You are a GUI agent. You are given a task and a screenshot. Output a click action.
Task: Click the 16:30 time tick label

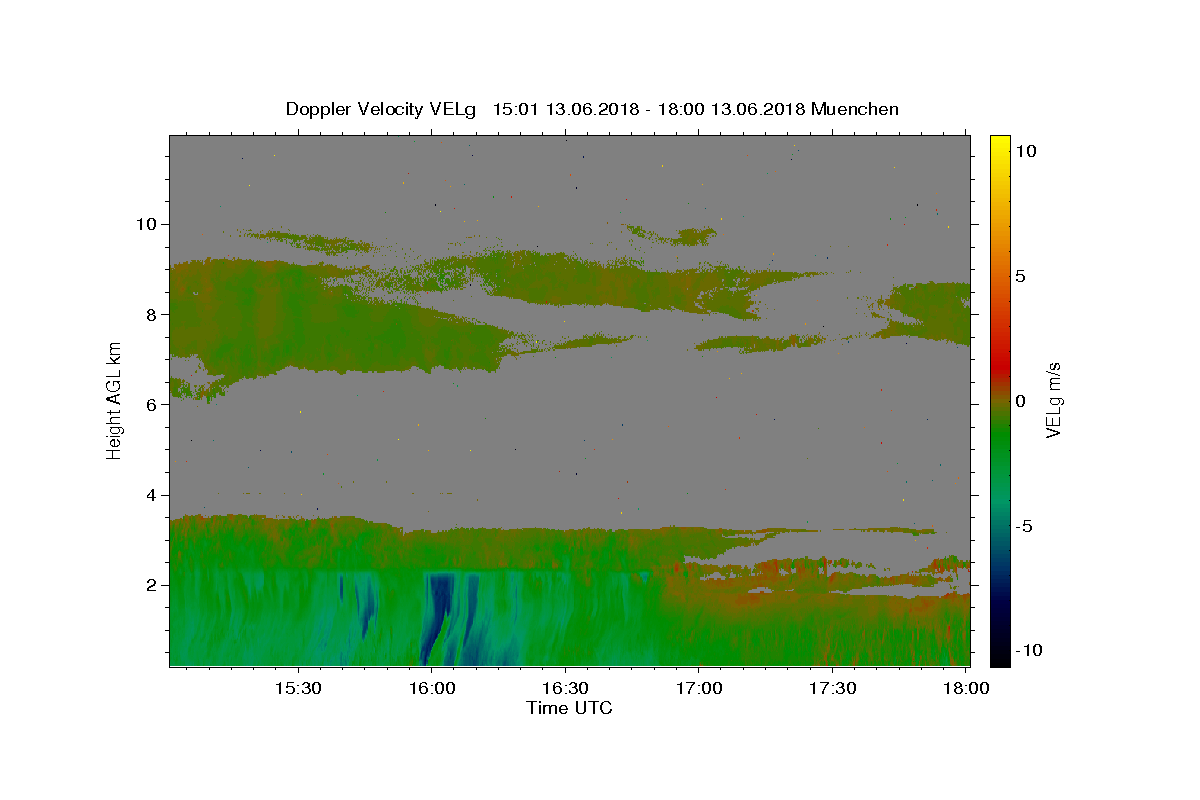564,688
